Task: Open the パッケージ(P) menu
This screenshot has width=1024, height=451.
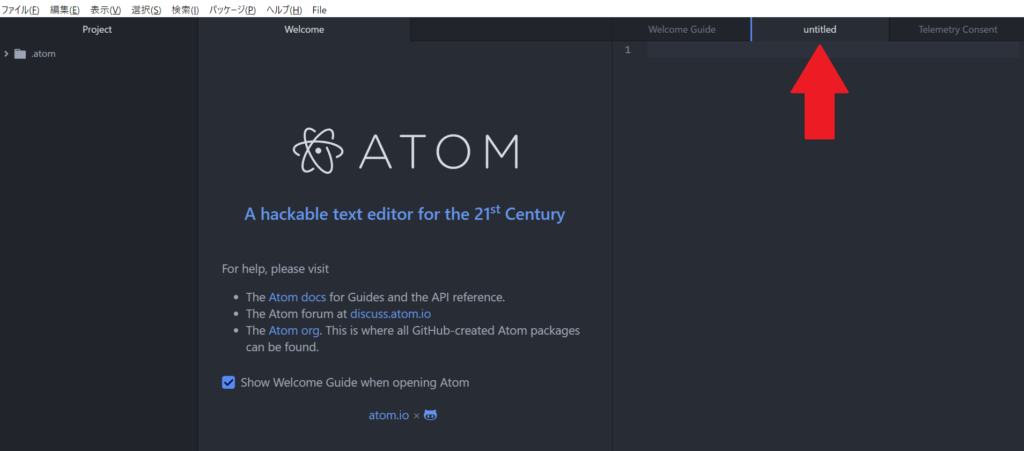Action: [232, 10]
